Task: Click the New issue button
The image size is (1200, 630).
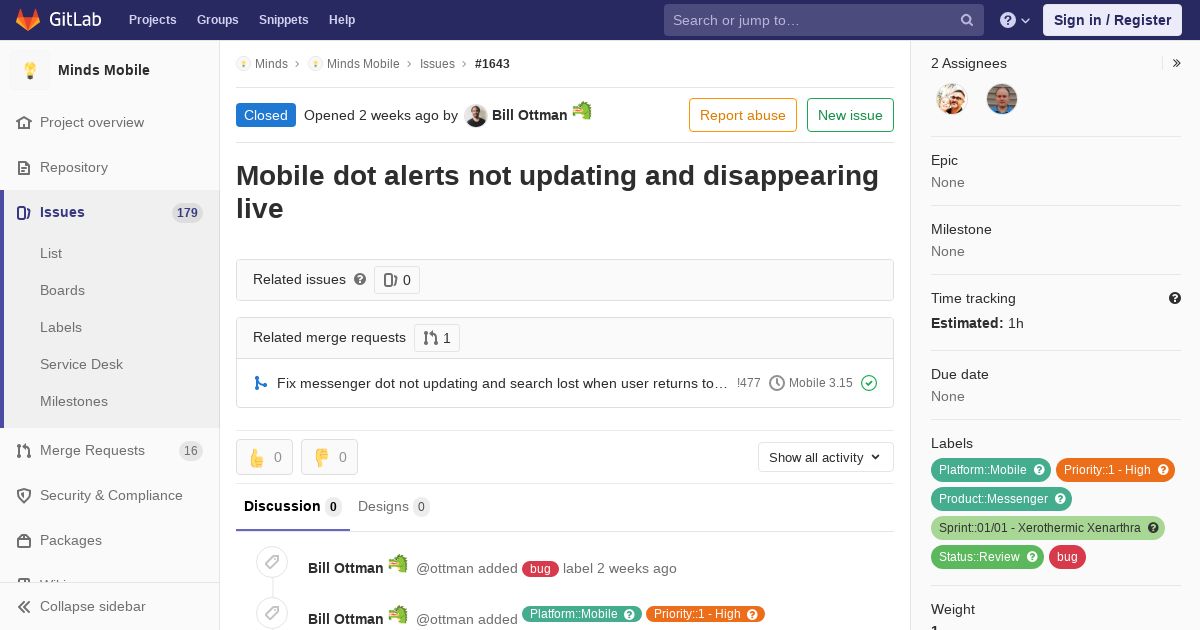Action: [x=850, y=115]
